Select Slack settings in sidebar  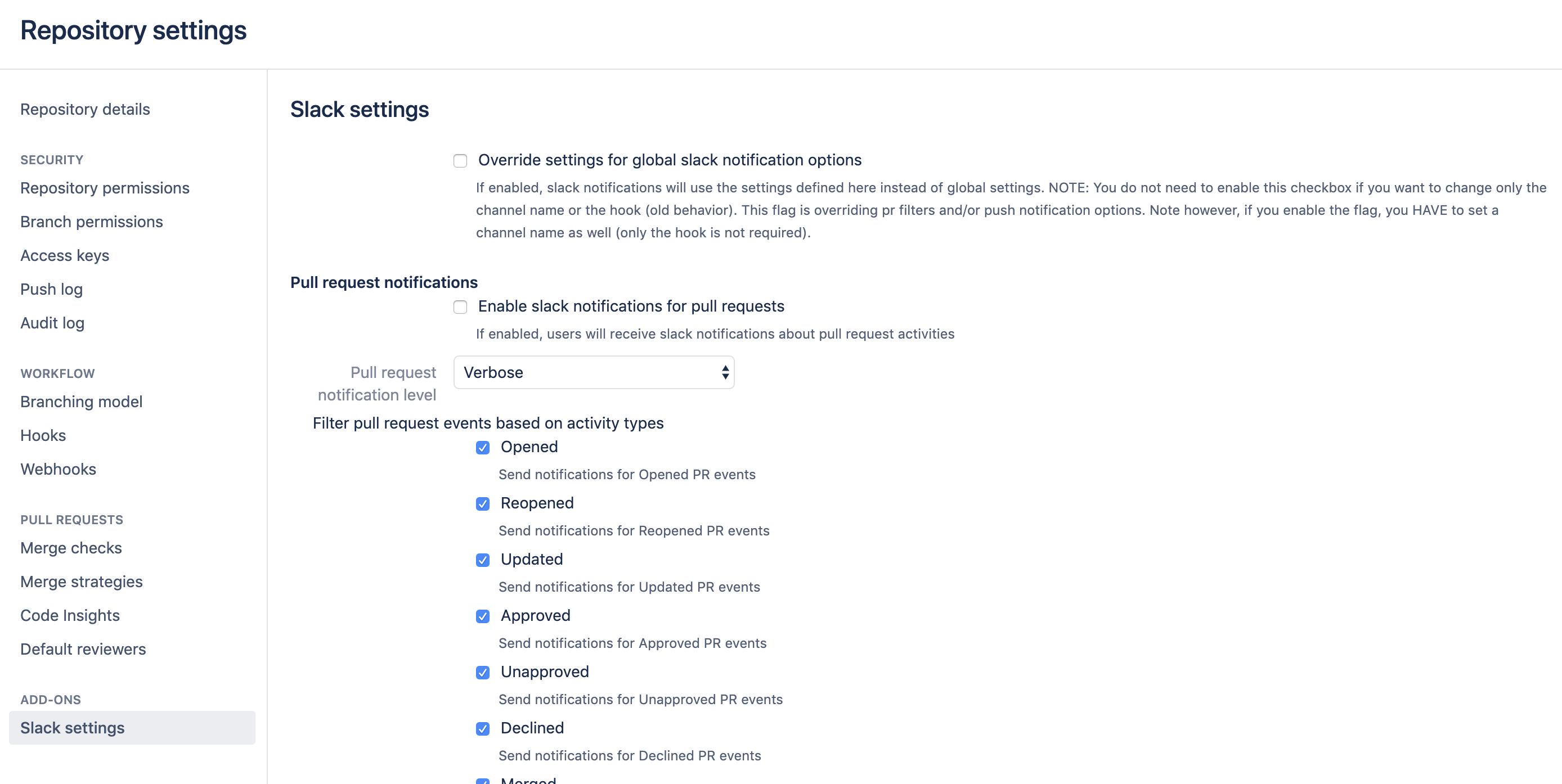coord(72,728)
